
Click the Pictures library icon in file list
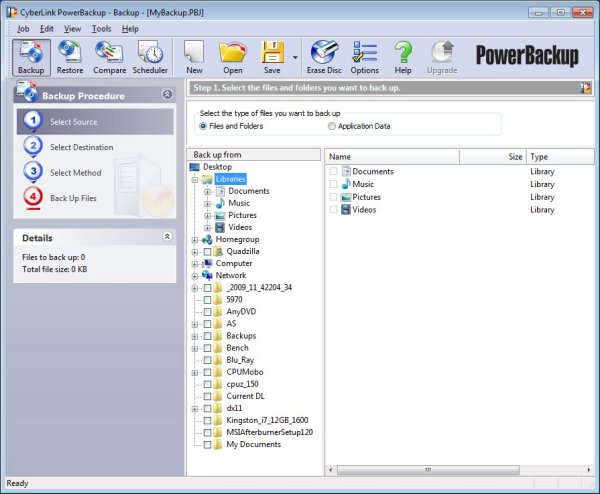coord(346,197)
